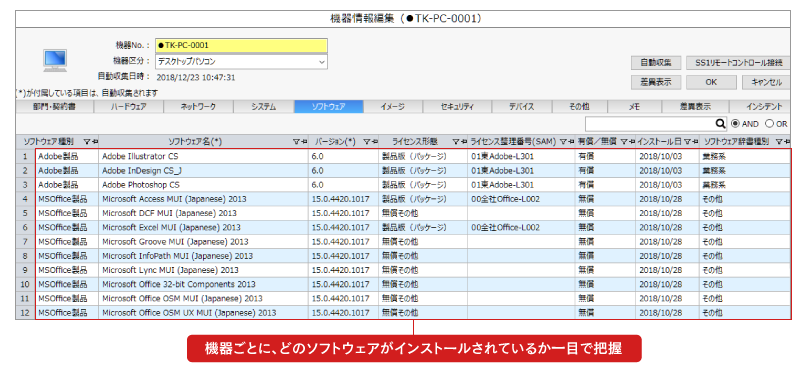Click the Adobe Illustrator CS cell
810x377 pixels.
point(204,155)
